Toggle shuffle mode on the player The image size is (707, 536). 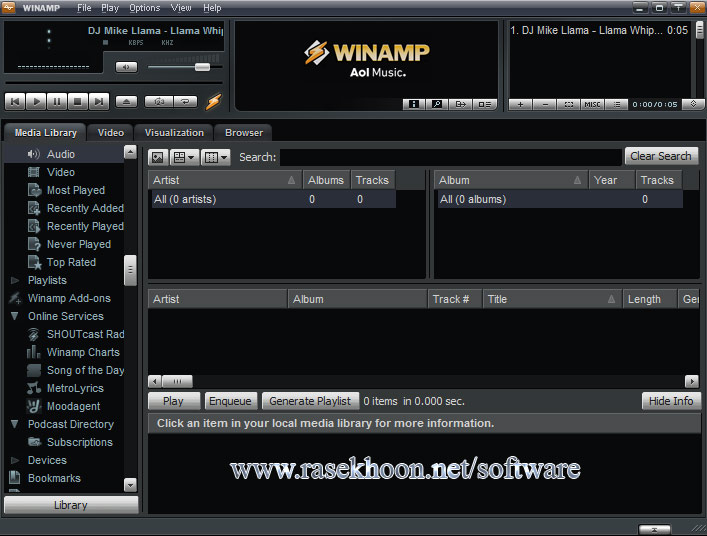tap(159, 101)
